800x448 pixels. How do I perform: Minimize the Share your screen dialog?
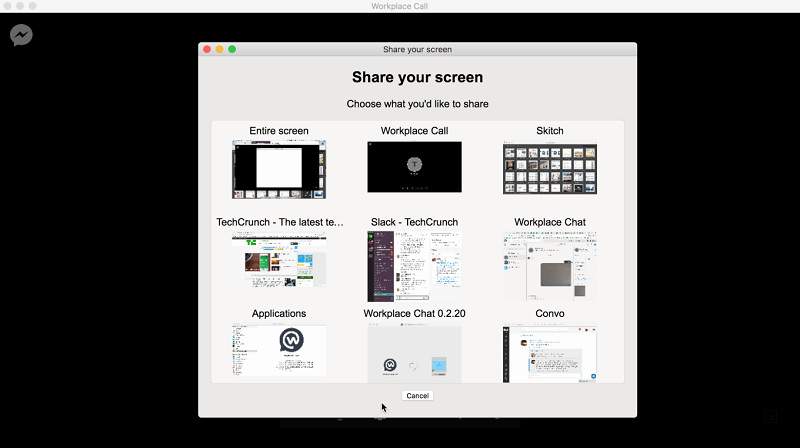(220, 49)
